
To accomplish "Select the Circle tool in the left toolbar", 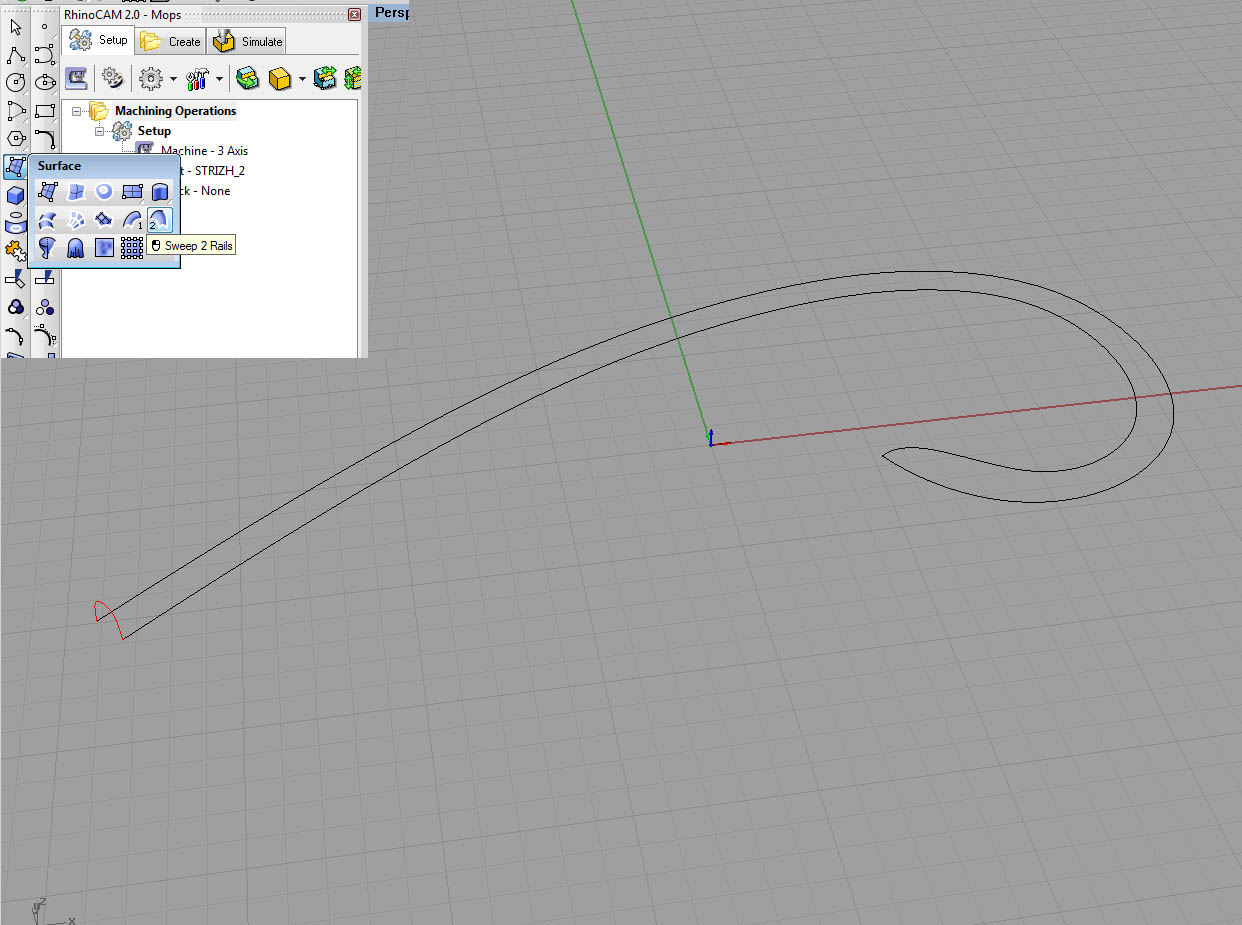I will pyautogui.click(x=15, y=83).
